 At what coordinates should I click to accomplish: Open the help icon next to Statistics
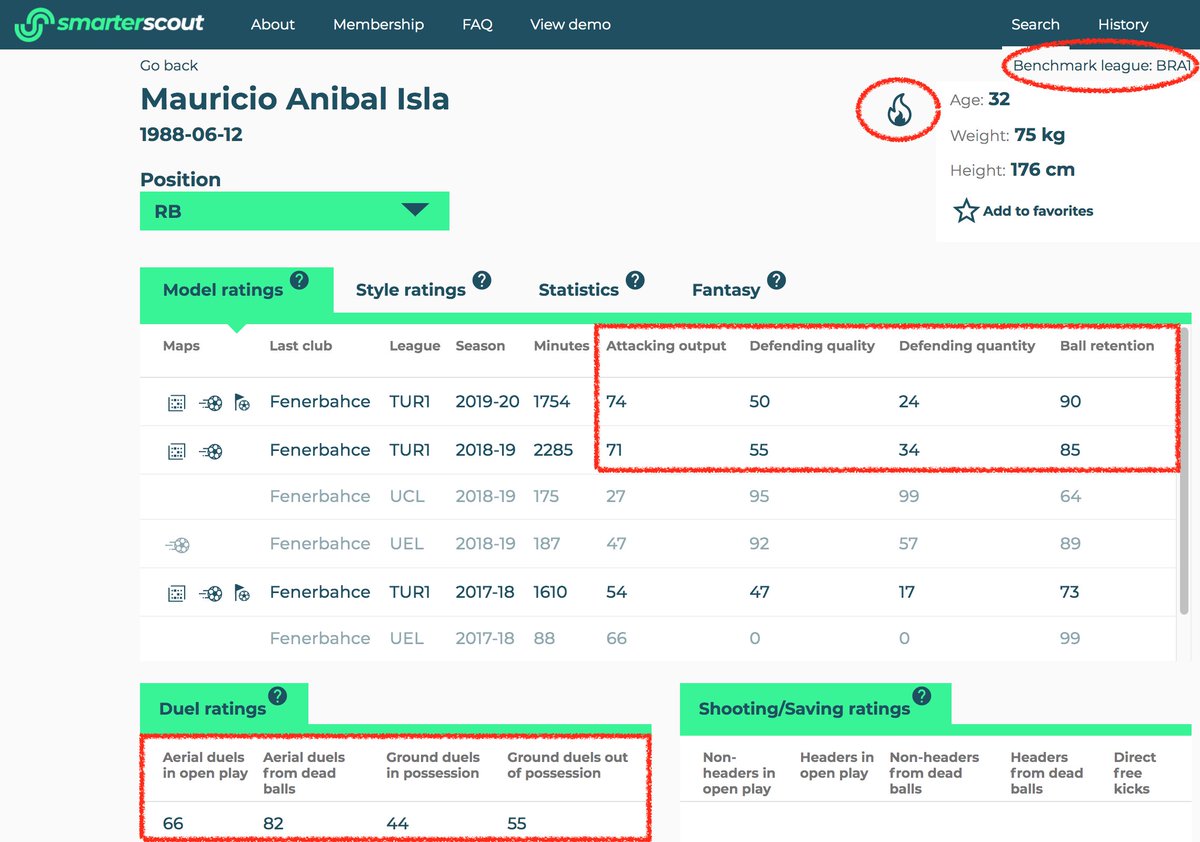point(635,280)
